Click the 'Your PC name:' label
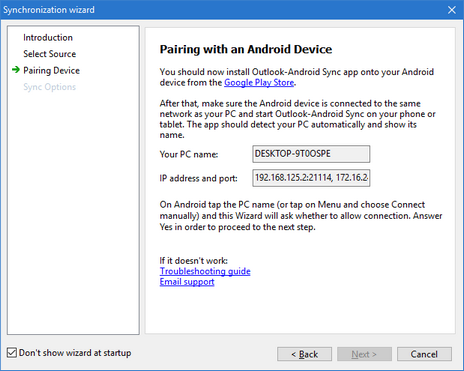The image size is (464, 371). click(189, 154)
